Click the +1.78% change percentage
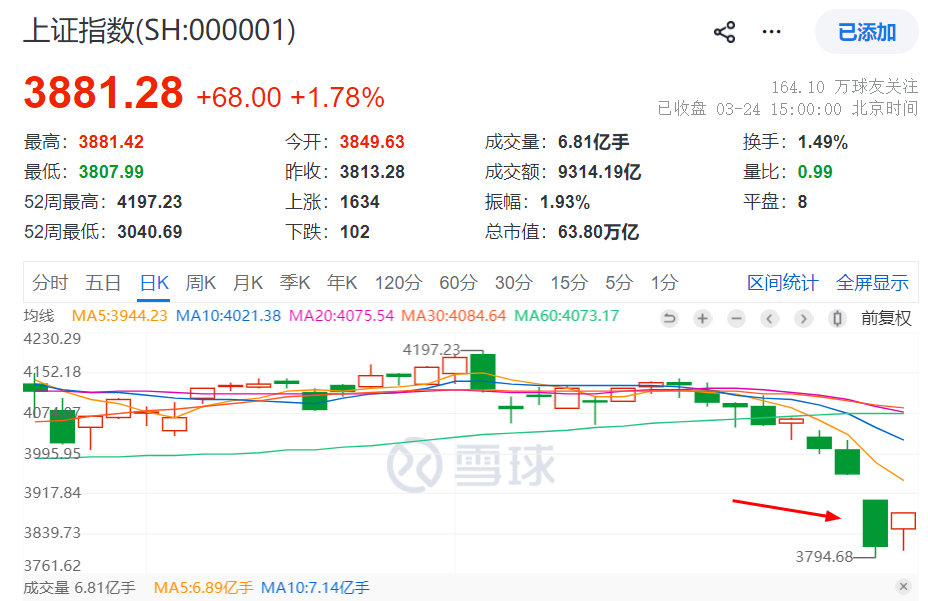The height and width of the screenshot is (601, 928). [x=337, y=98]
